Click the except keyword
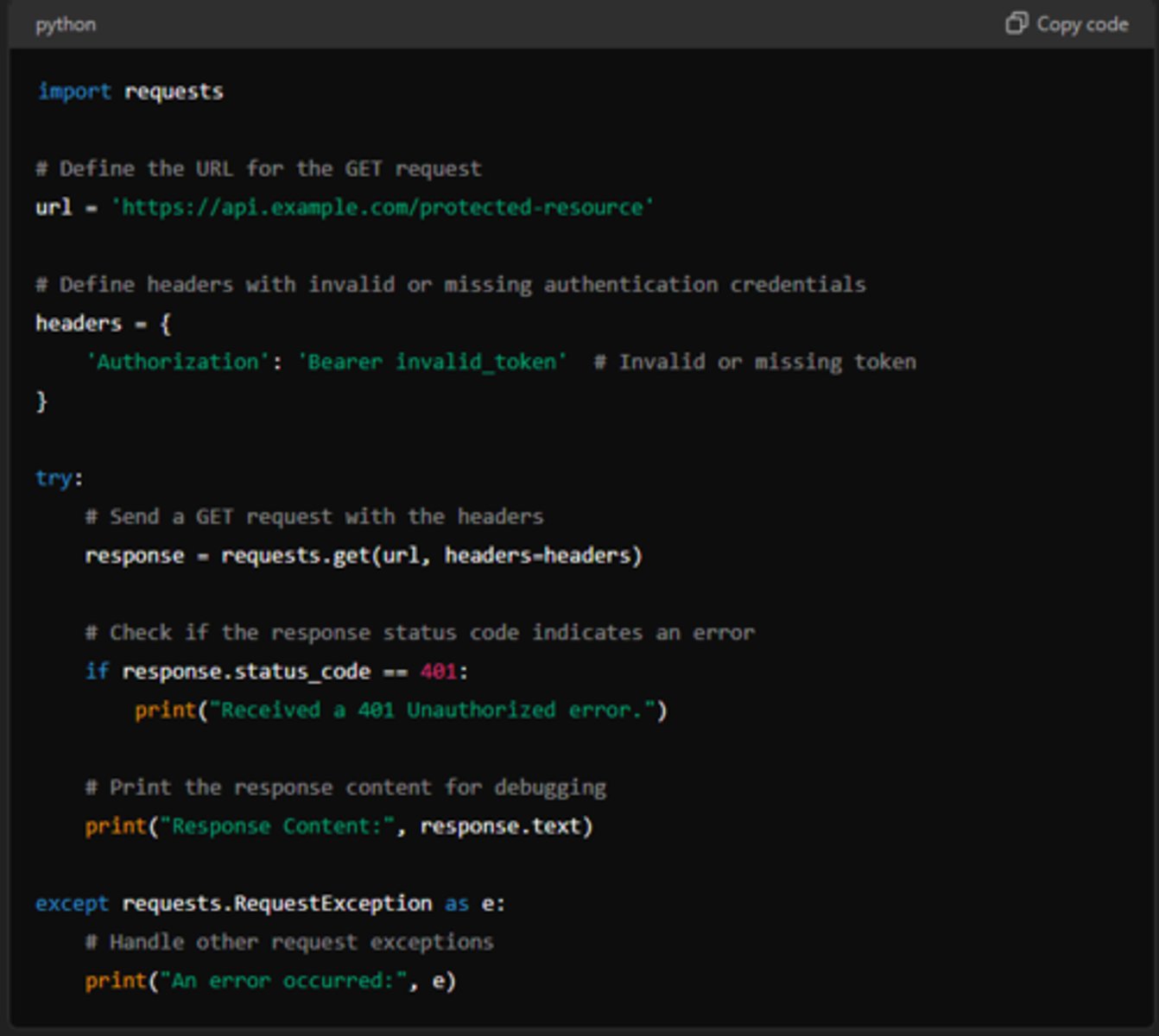The width and height of the screenshot is (1159, 1036). tap(72, 904)
